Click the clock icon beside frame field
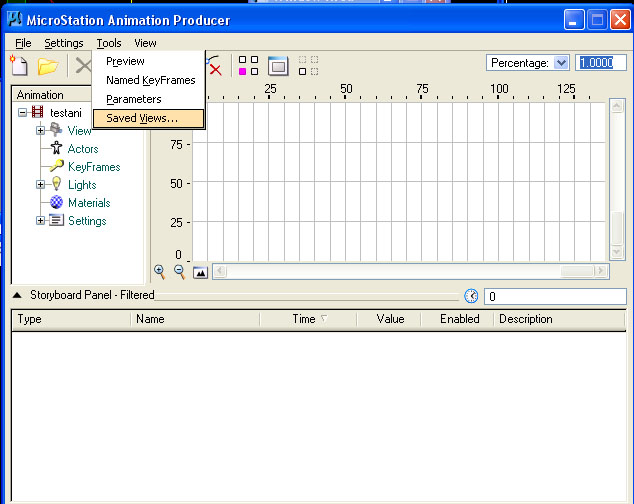The width and height of the screenshot is (634, 504). tap(471, 296)
